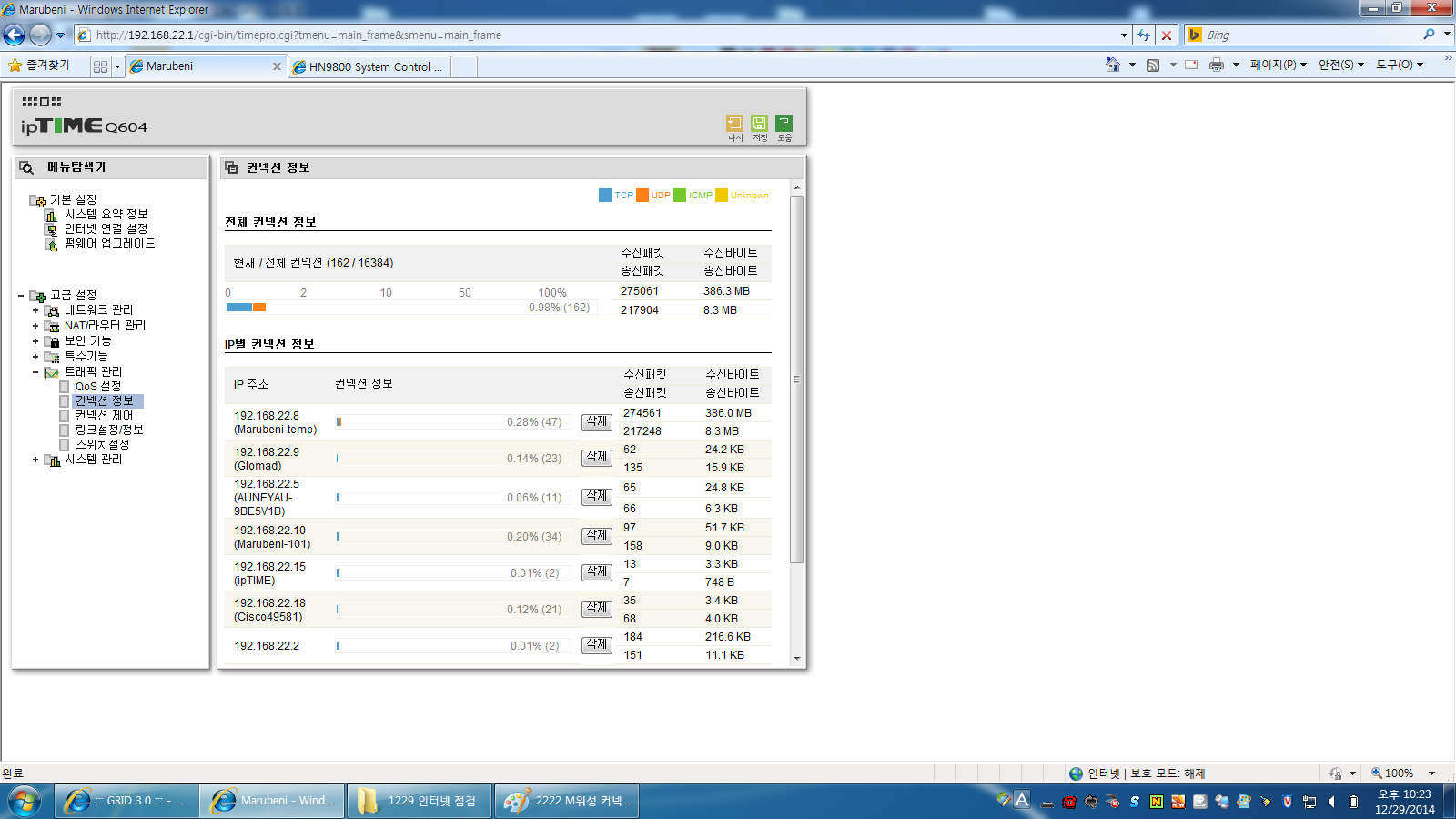Click 삭제 button for 192.168.22.8

[597, 421]
